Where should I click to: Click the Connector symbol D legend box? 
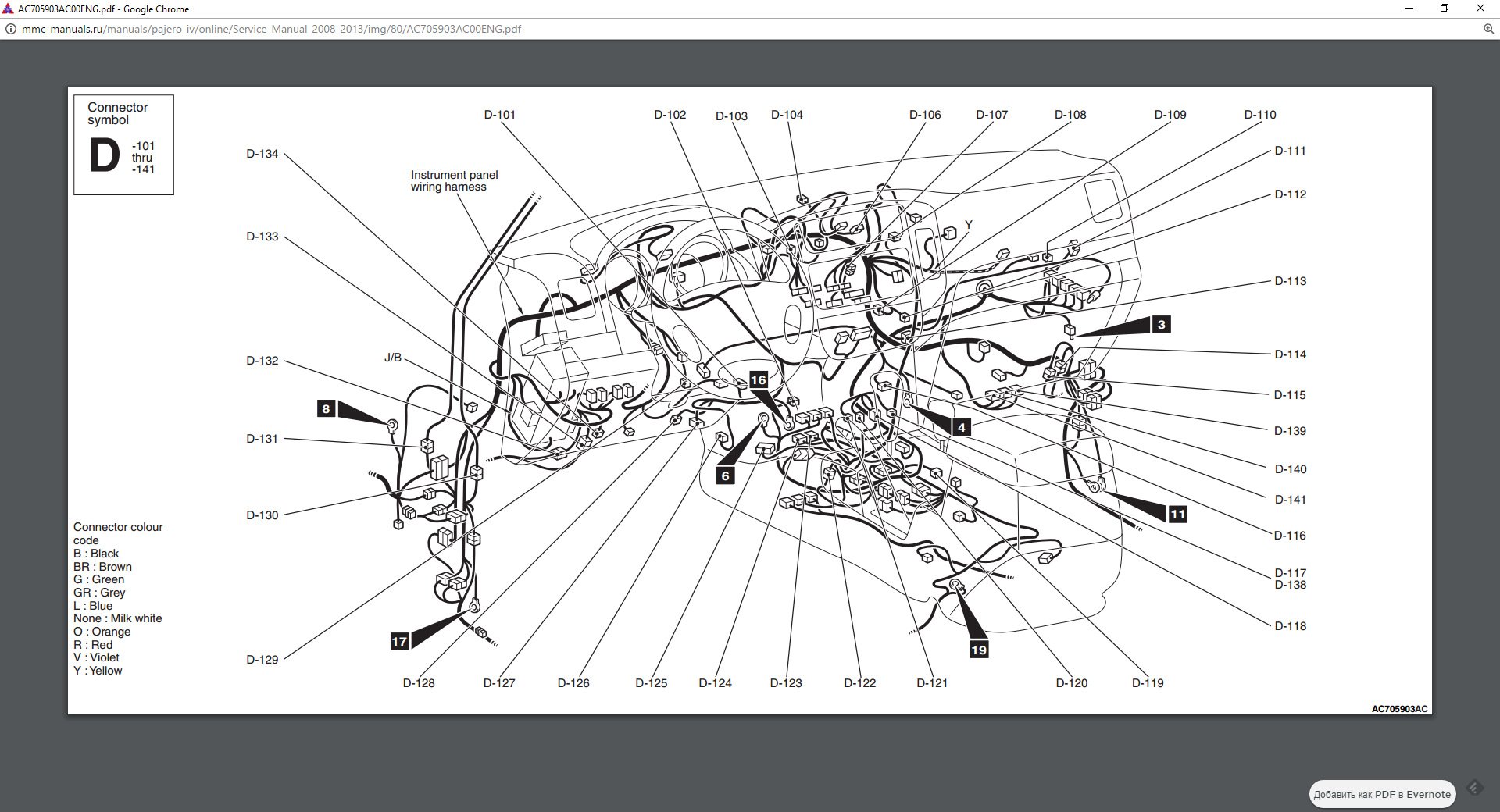coord(123,145)
